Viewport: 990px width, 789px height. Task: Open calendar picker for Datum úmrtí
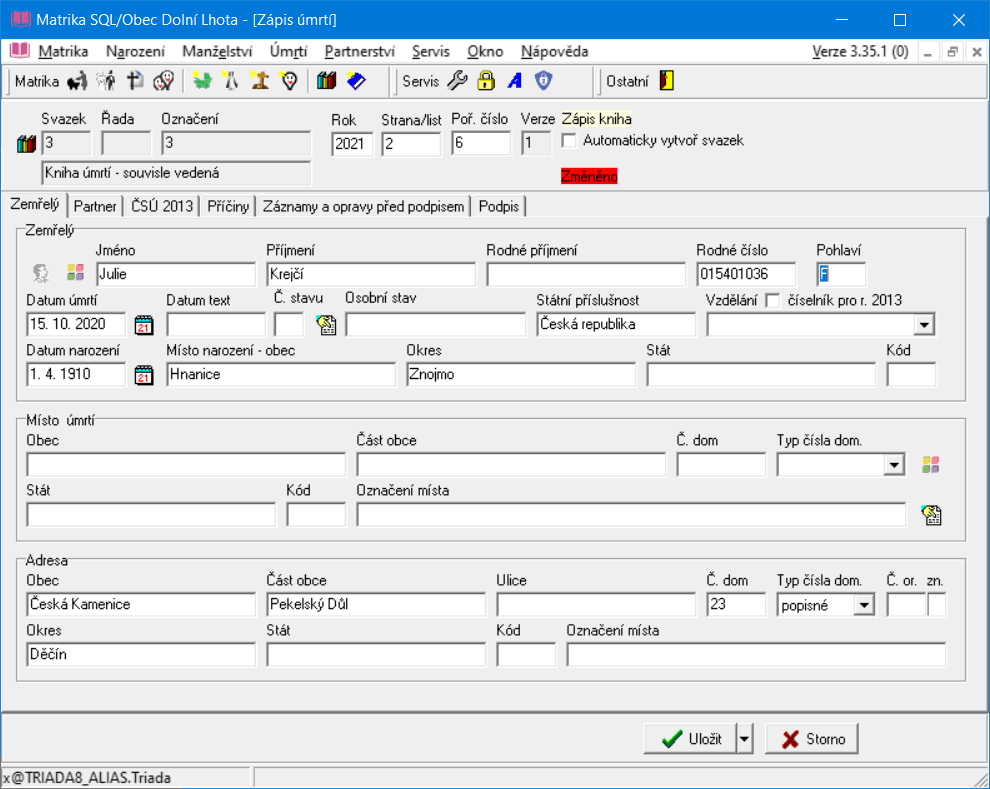(x=143, y=324)
